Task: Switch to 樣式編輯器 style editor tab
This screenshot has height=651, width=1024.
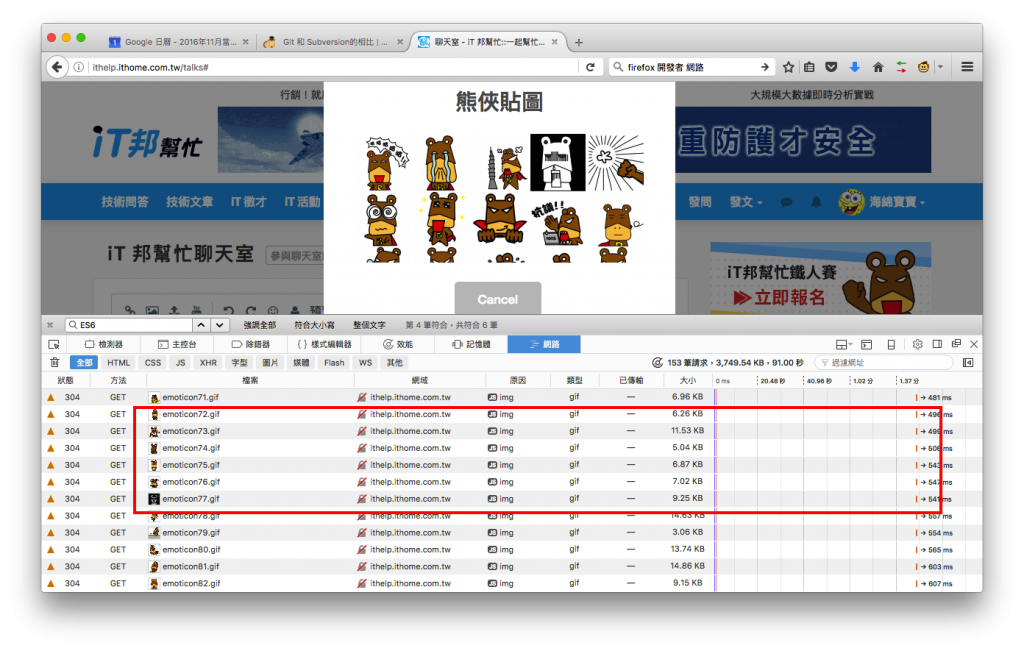Action: click(325, 344)
